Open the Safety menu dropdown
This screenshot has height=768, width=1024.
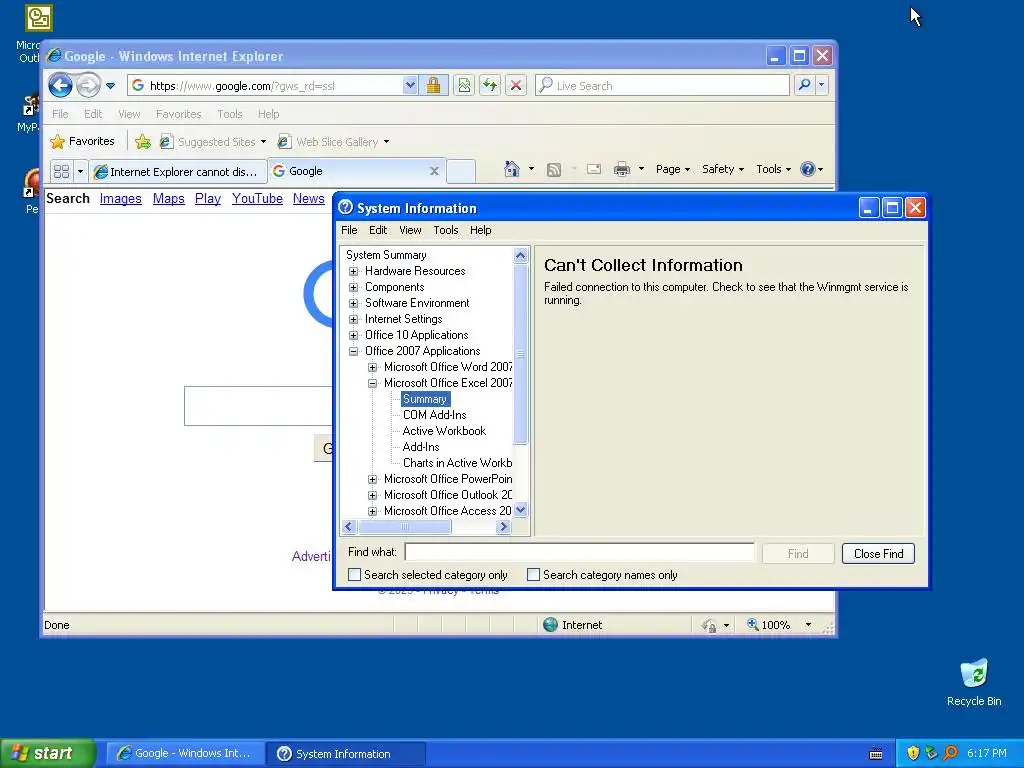click(723, 169)
